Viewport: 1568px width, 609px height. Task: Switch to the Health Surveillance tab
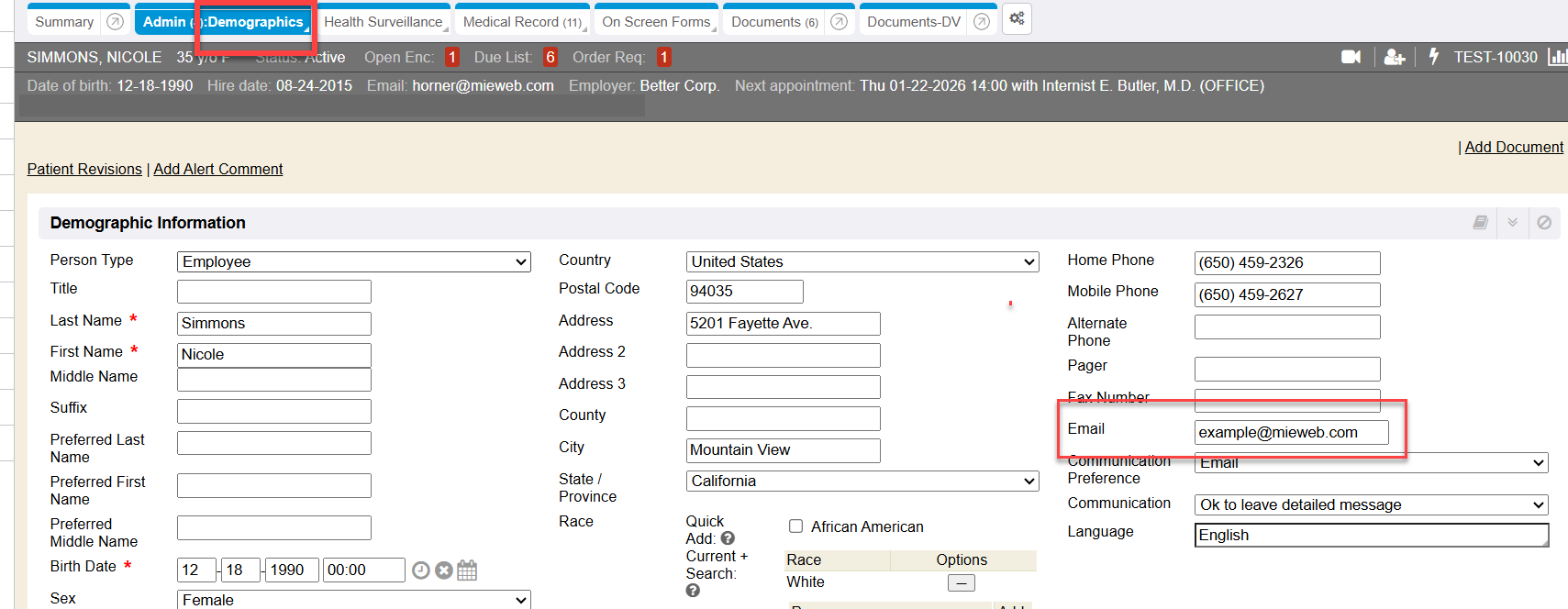pyautogui.click(x=383, y=22)
